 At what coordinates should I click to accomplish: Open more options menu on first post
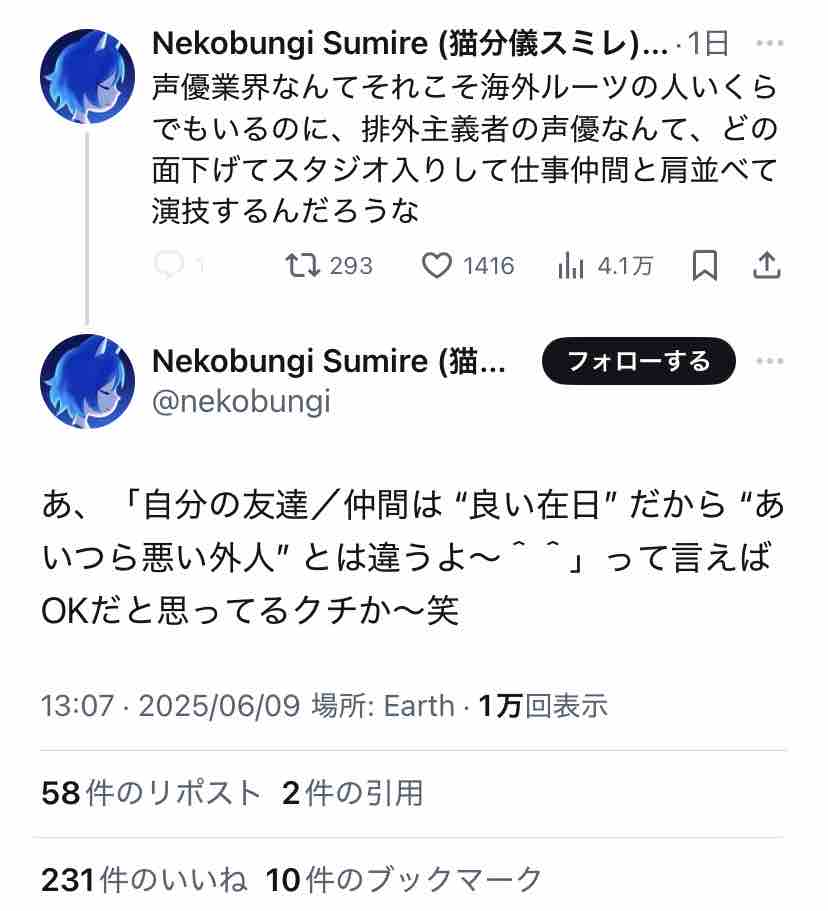click(x=770, y=44)
